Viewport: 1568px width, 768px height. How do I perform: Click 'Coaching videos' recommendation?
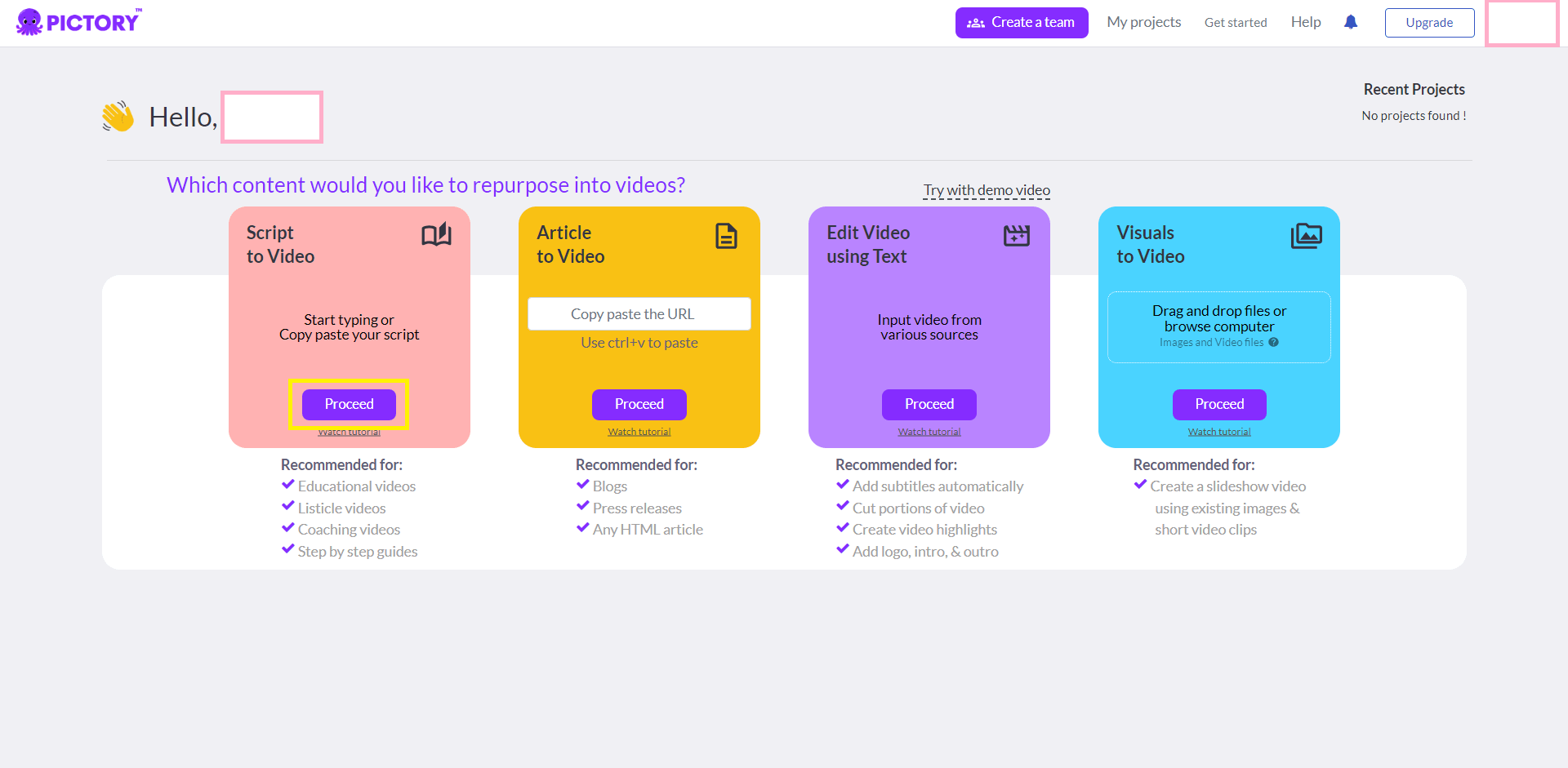[x=349, y=530]
